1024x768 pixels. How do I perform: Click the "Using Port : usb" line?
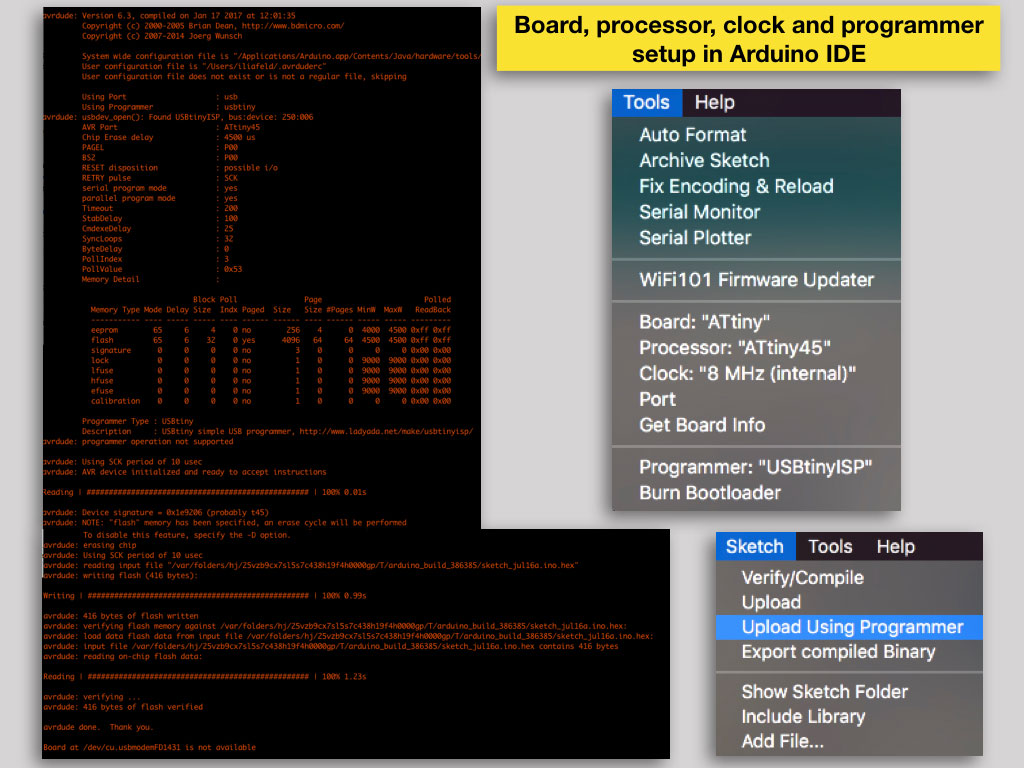(x=159, y=97)
